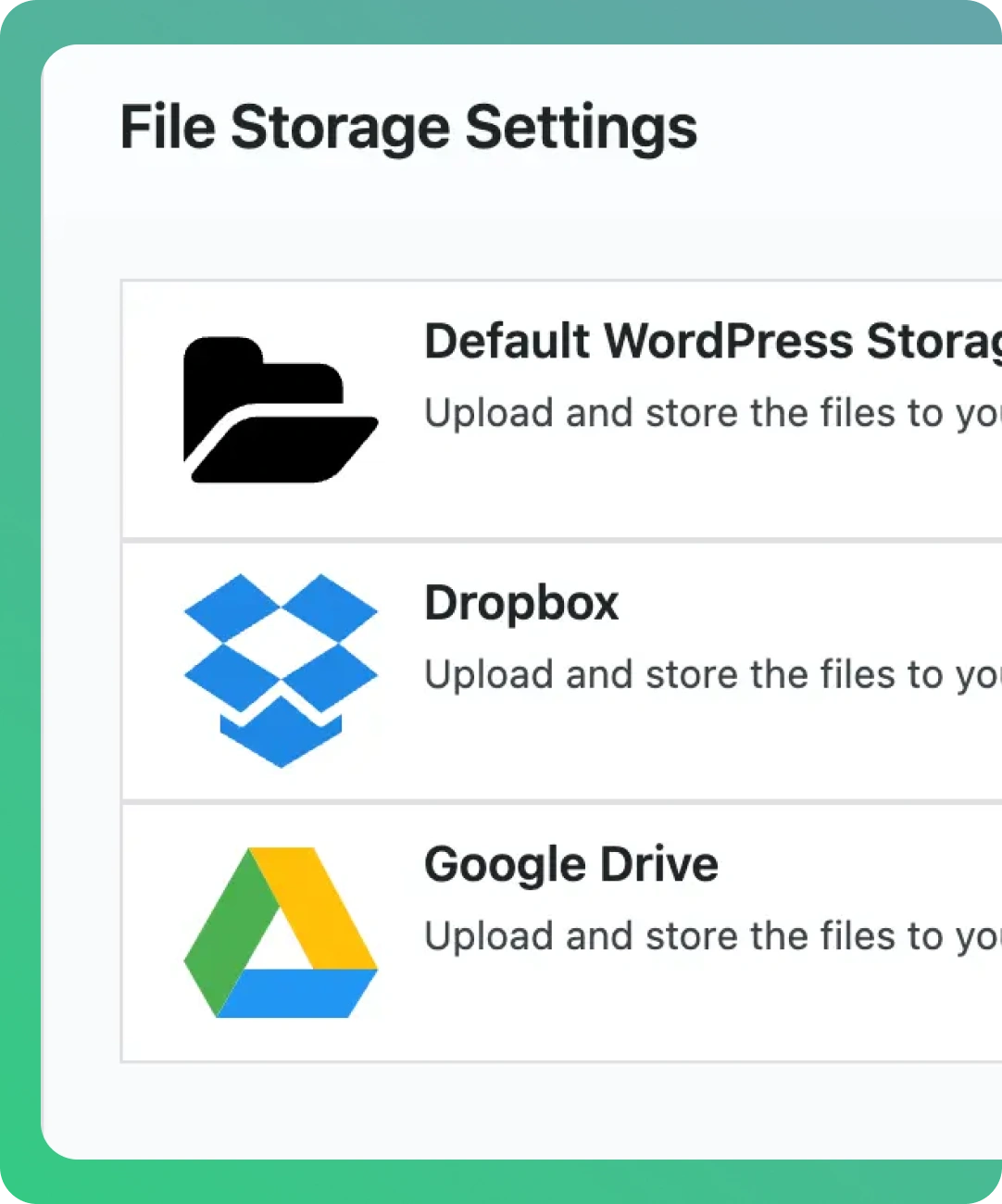Click the blue Dropbox logo icon

pos(281,671)
